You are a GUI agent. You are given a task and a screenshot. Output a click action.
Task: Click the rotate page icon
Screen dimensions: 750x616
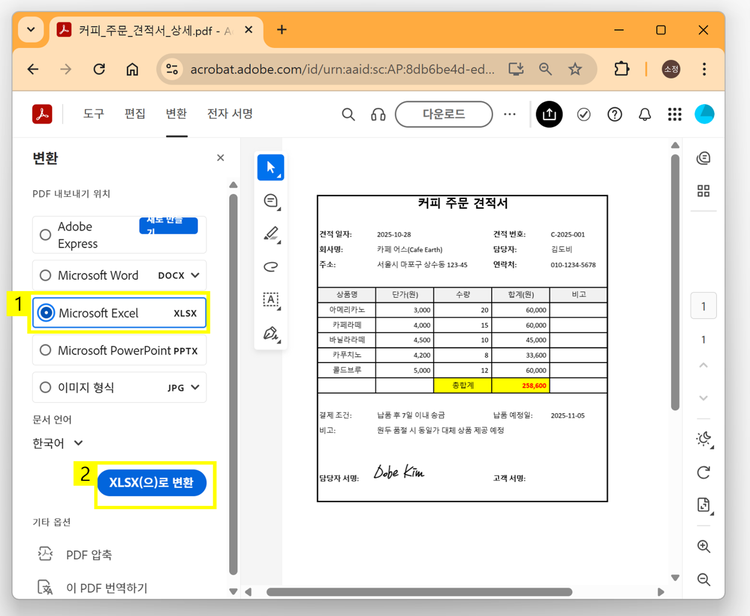click(x=704, y=473)
